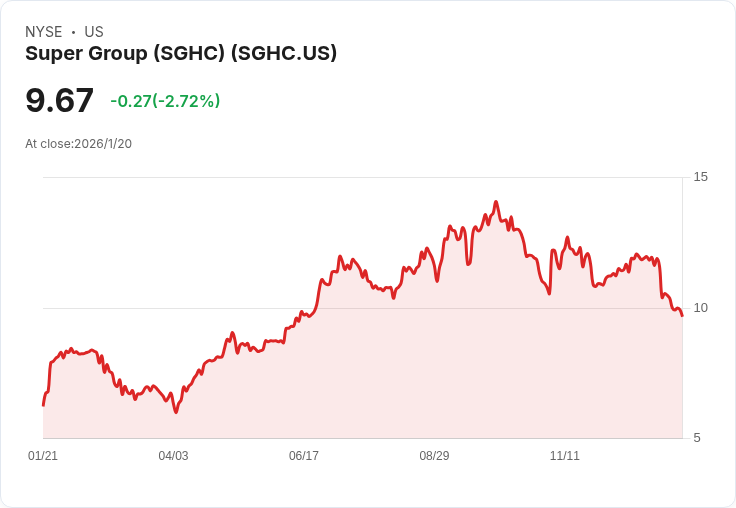This screenshot has height=508, width=736.
Task: Click the 10 y-axis label
Action: (701, 307)
